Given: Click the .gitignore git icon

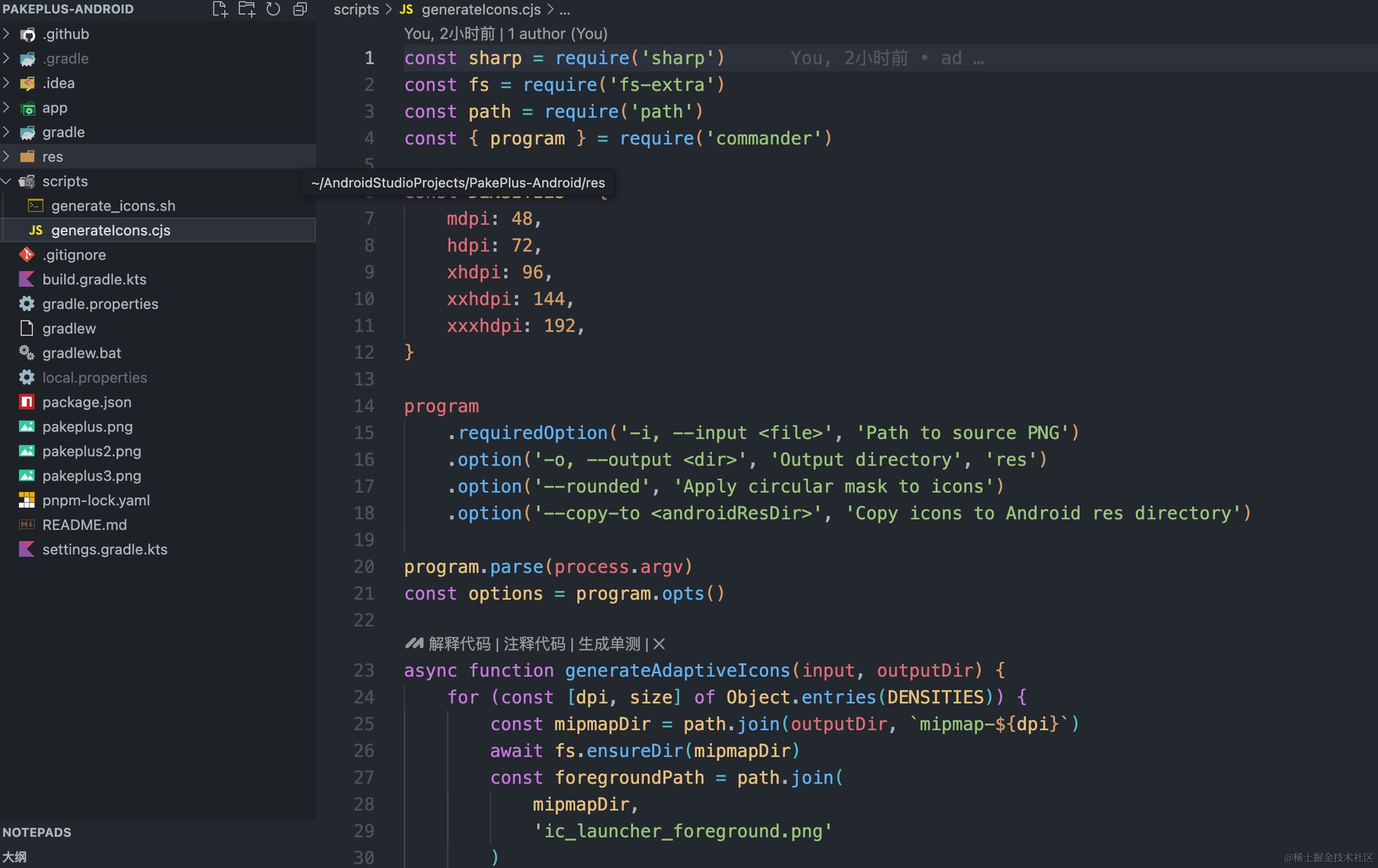Looking at the screenshot, I should coord(27,254).
